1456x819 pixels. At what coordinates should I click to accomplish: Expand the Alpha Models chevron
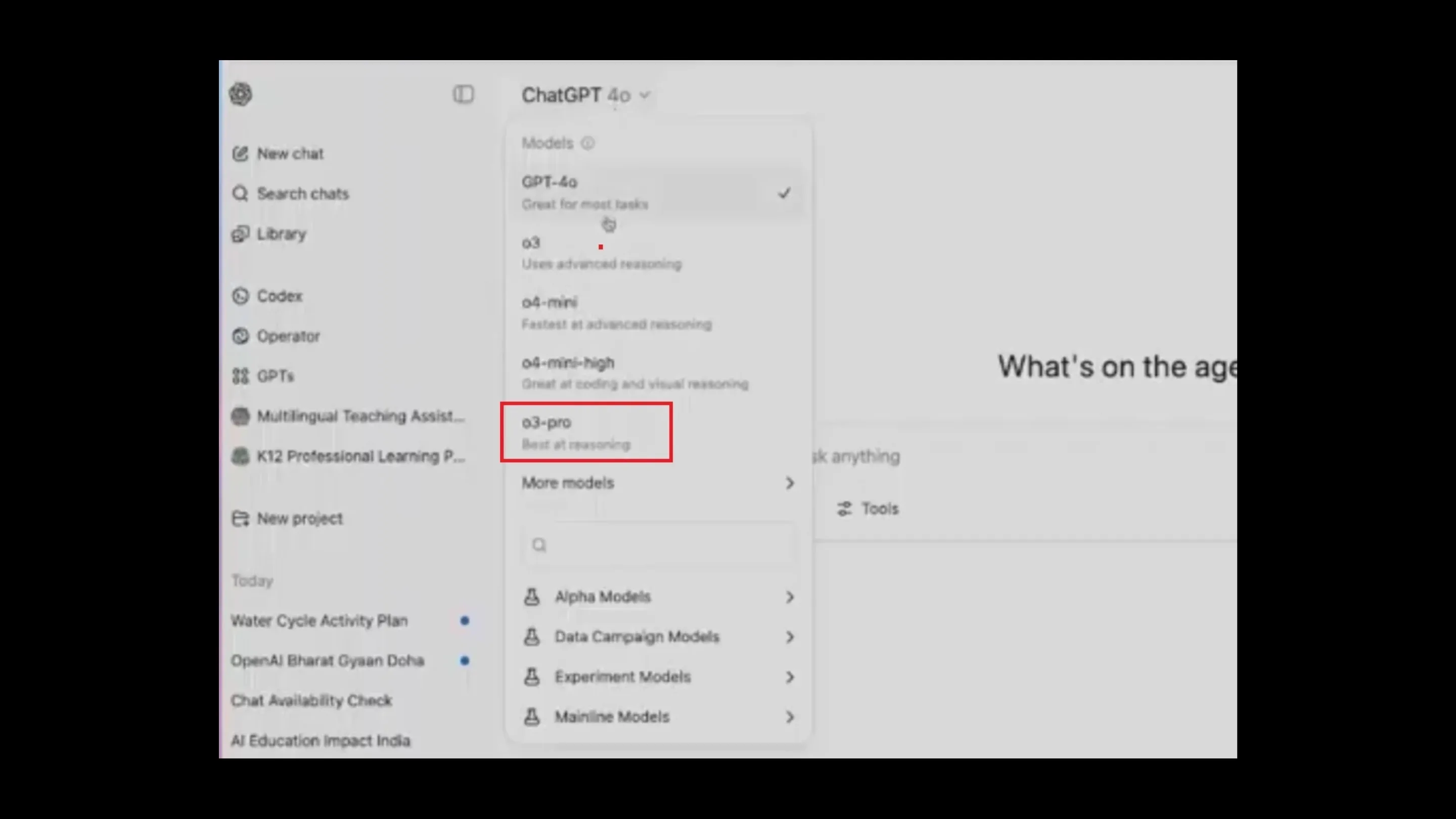coord(790,598)
